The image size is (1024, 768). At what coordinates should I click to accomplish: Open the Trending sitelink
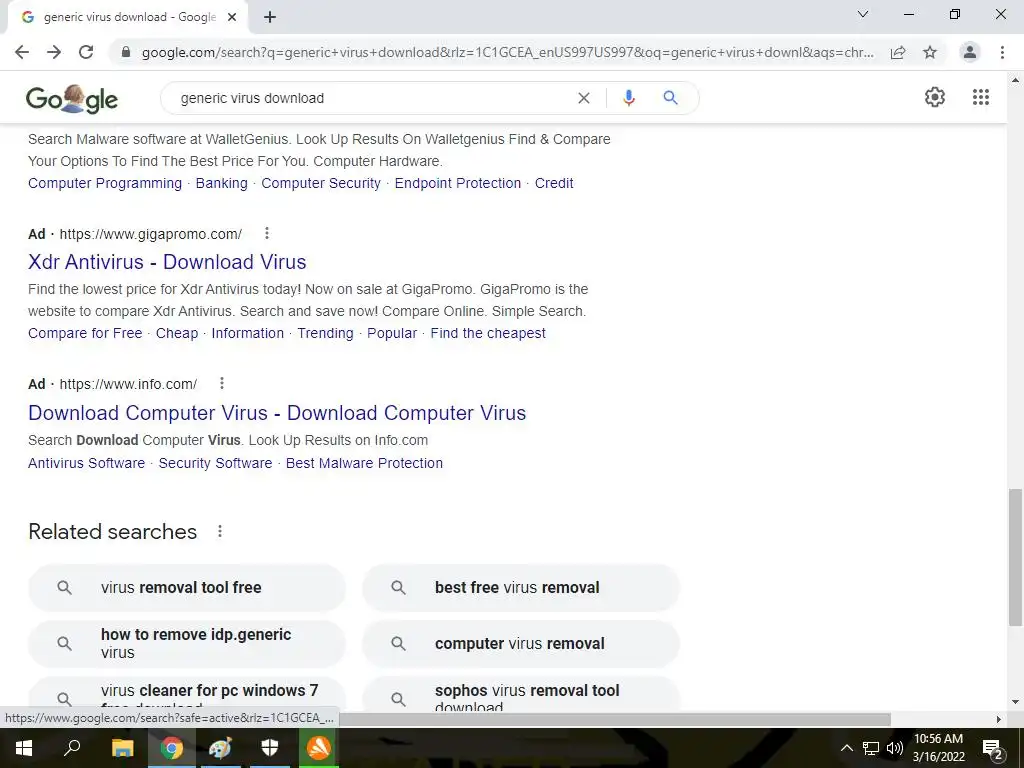coord(325,333)
